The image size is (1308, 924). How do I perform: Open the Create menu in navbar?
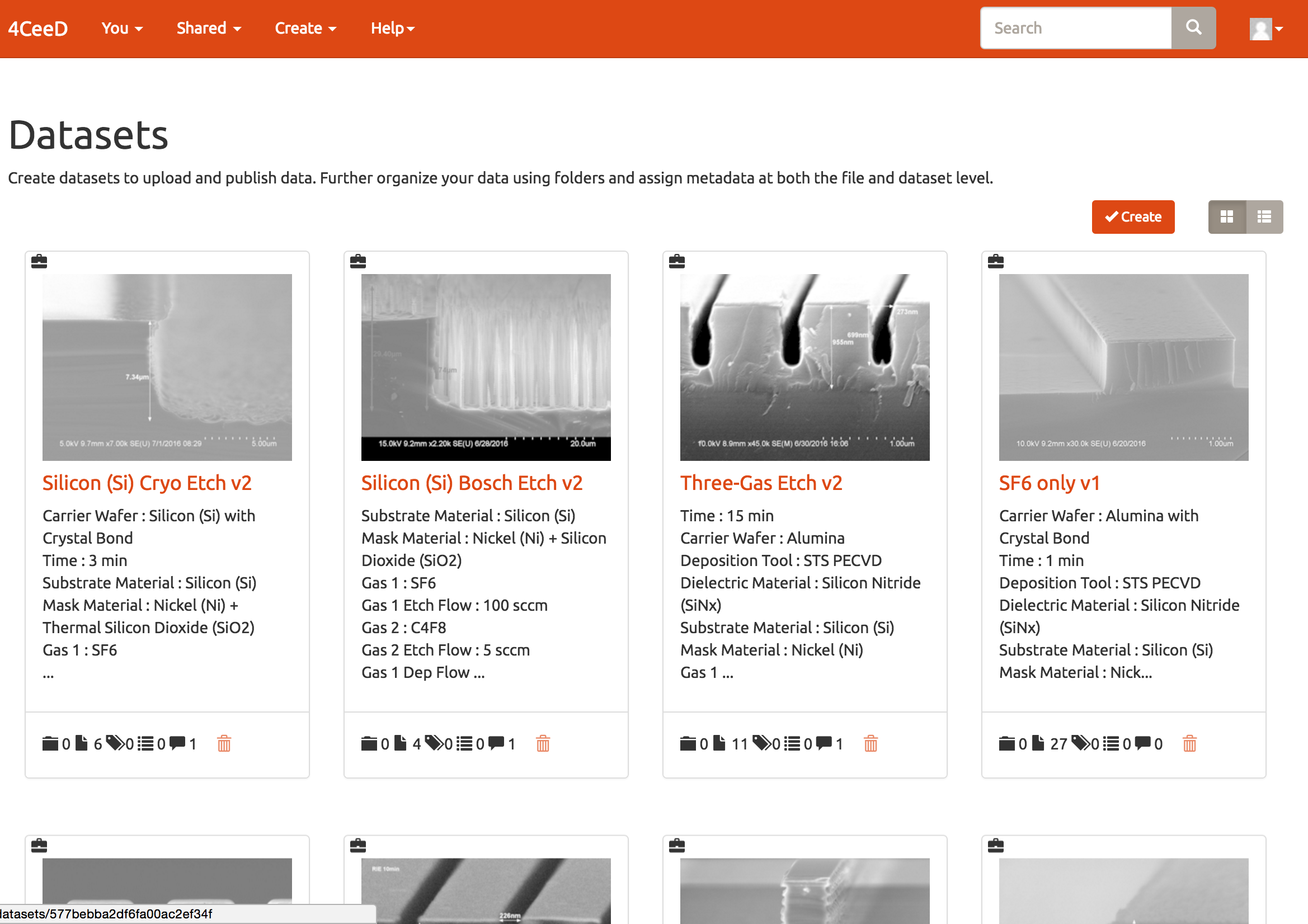pyautogui.click(x=305, y=28)
